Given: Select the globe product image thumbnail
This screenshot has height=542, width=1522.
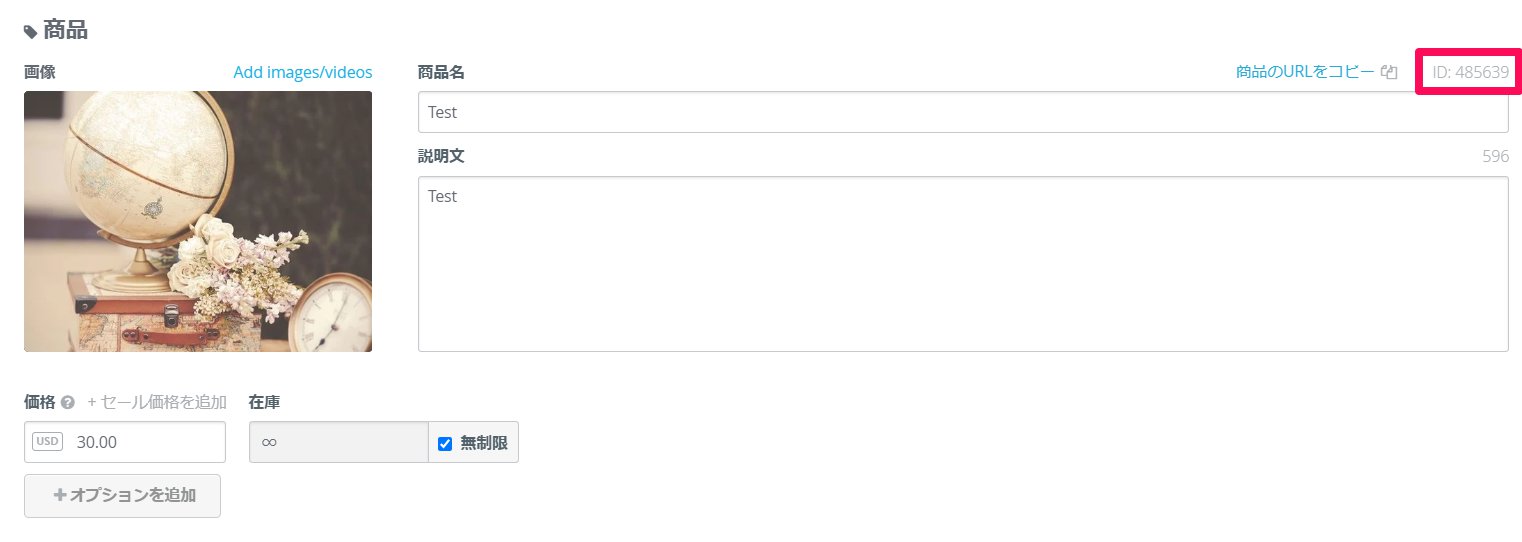Looking at the screenshot, I should pos(198,221).
